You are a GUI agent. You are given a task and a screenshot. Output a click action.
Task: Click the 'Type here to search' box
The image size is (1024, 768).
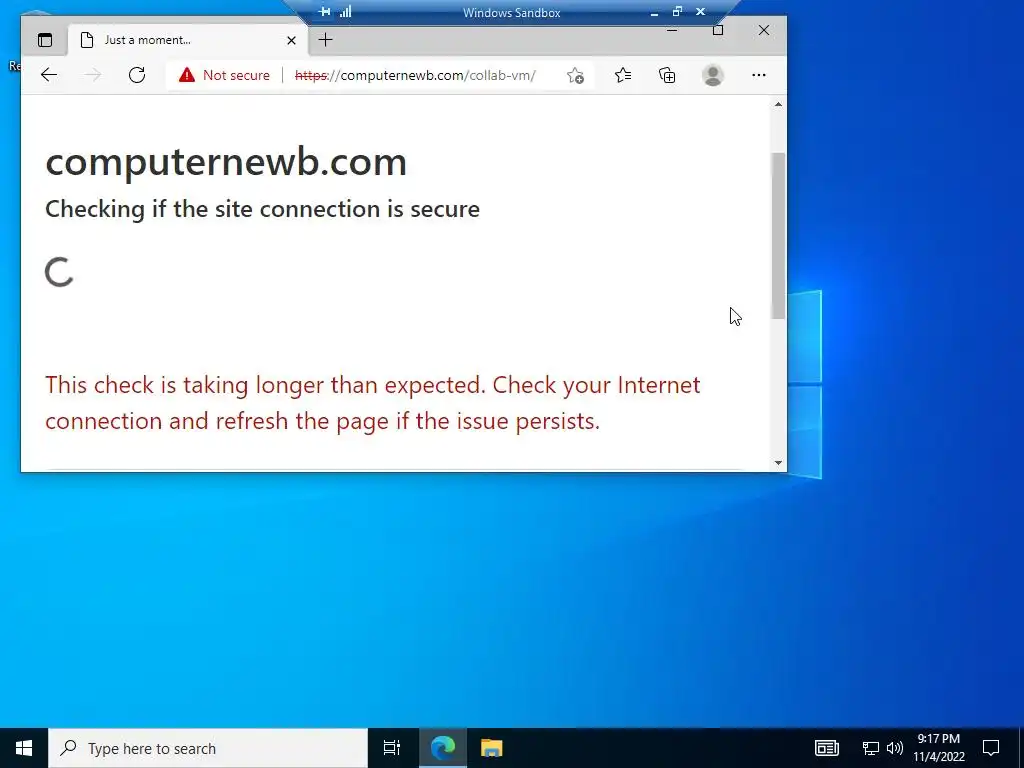coord(208,748)
